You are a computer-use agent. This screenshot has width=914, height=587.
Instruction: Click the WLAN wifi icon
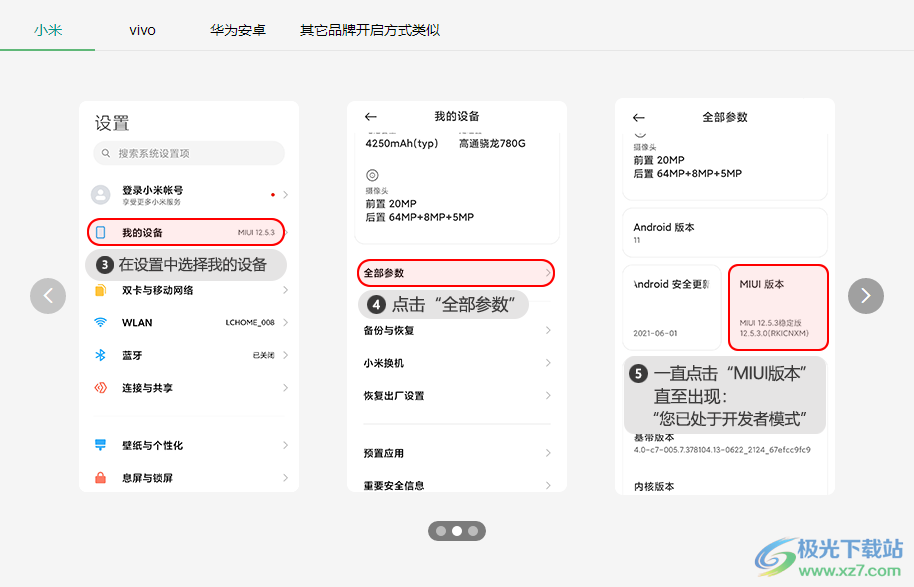click(x=100, y=322)
